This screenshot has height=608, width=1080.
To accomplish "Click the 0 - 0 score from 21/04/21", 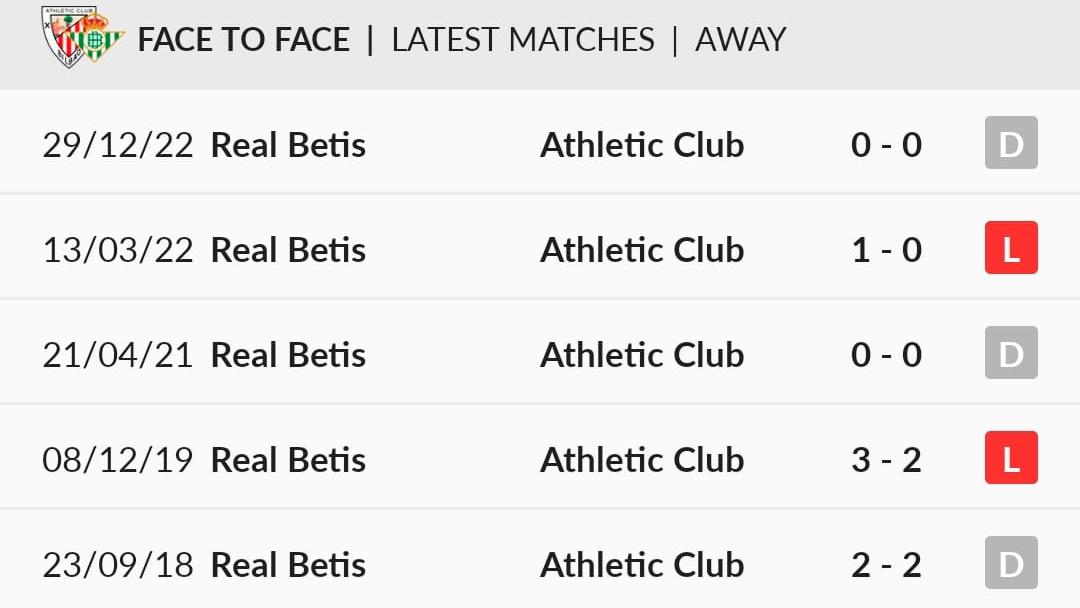I will pos(886,355).
